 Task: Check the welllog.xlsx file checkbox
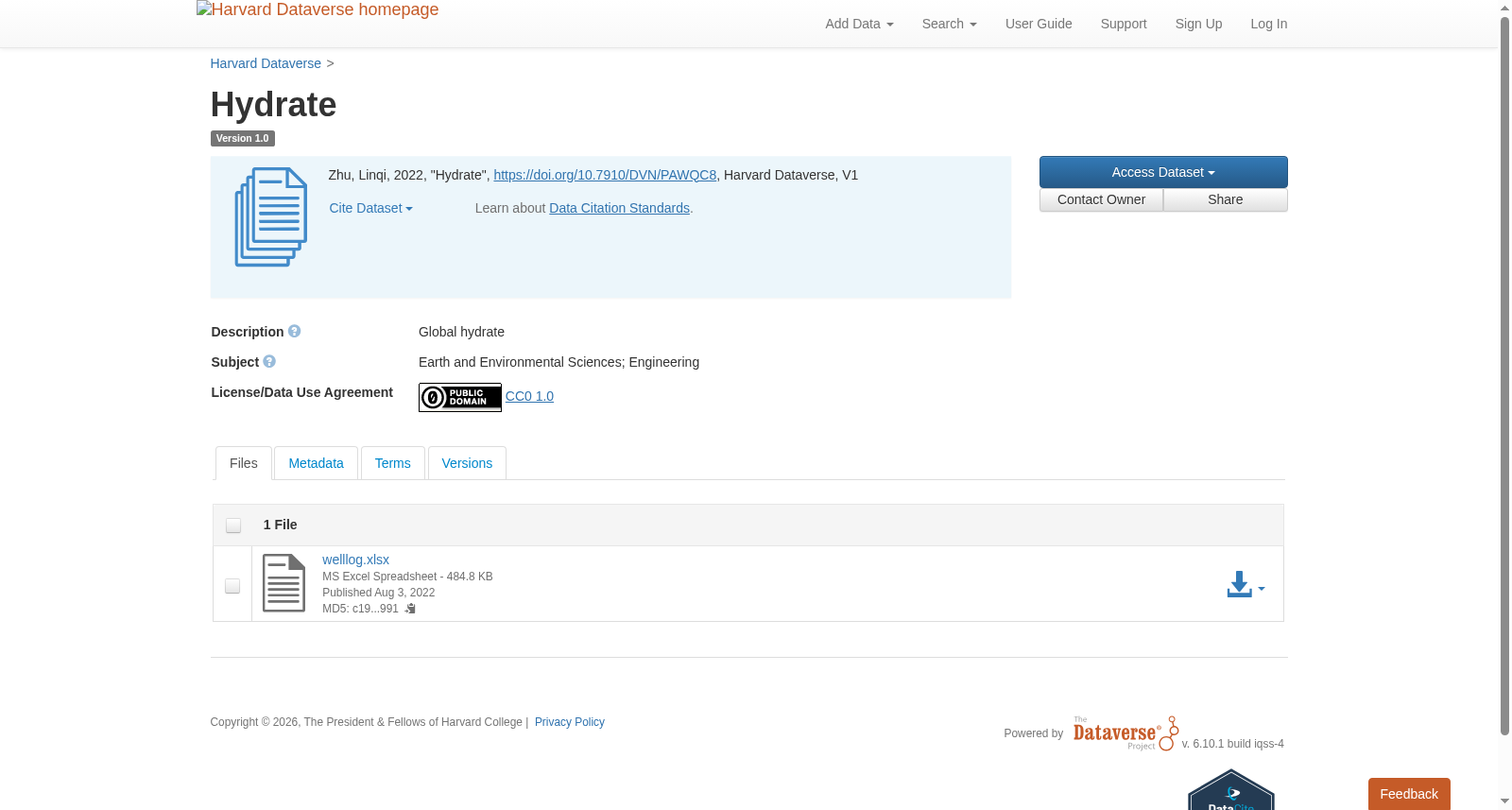point(232,586)
